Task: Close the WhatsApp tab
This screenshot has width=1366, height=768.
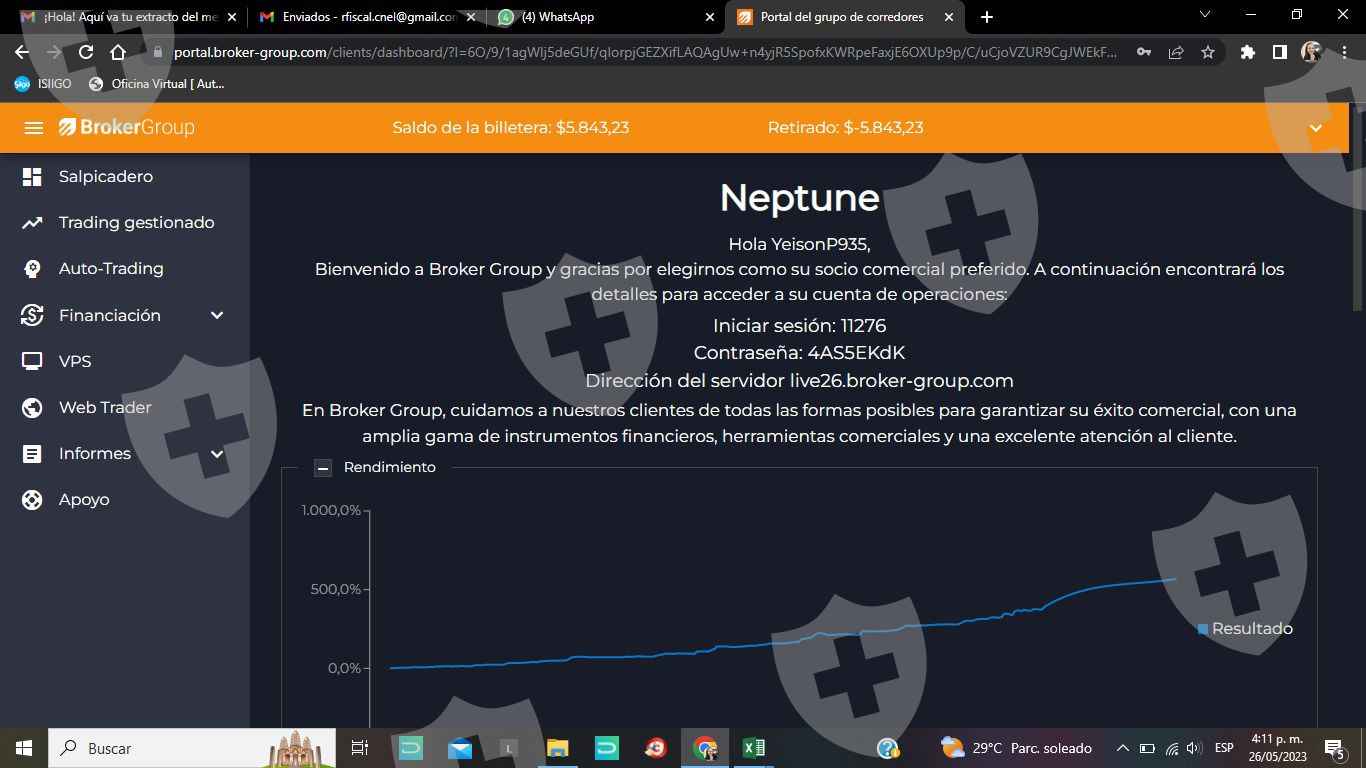Action: (x=710, y=17)
